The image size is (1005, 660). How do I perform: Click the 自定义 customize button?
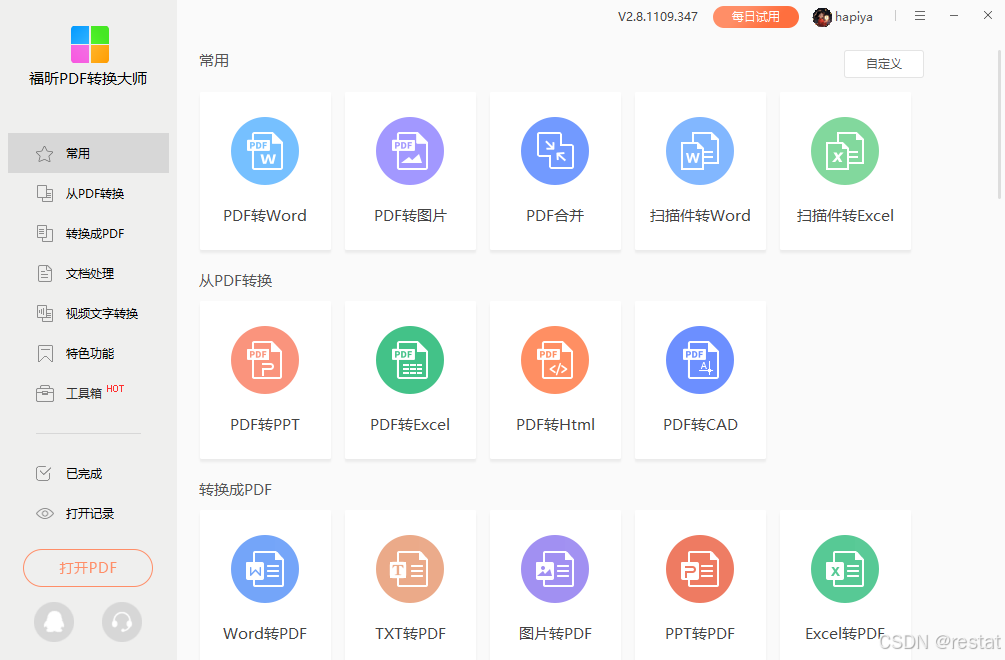[x=884, y=64]
